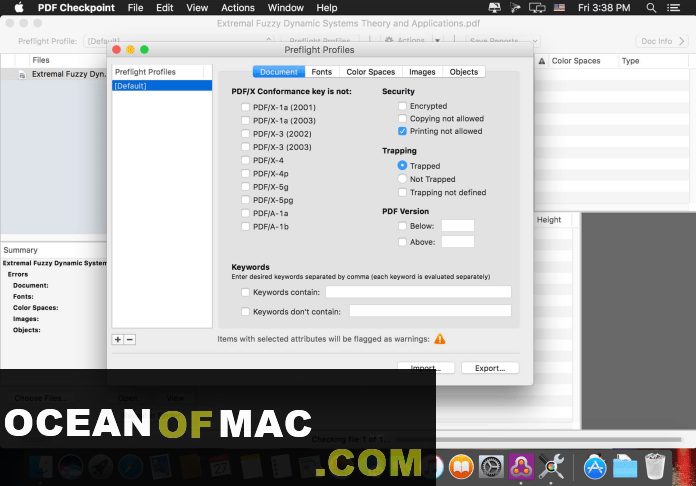This screenshot has width=696, height=486.
Task: Toggle the Encrypted security checkbox
Action: coord(402,106)
